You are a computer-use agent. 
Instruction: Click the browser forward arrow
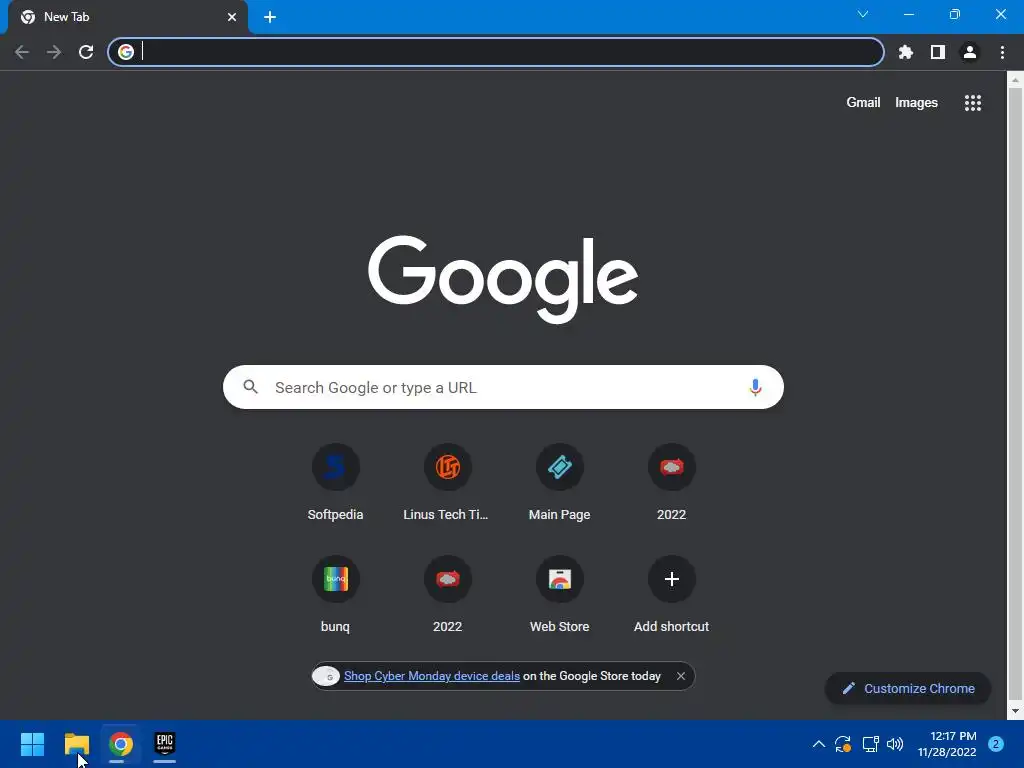click(54, 52)
